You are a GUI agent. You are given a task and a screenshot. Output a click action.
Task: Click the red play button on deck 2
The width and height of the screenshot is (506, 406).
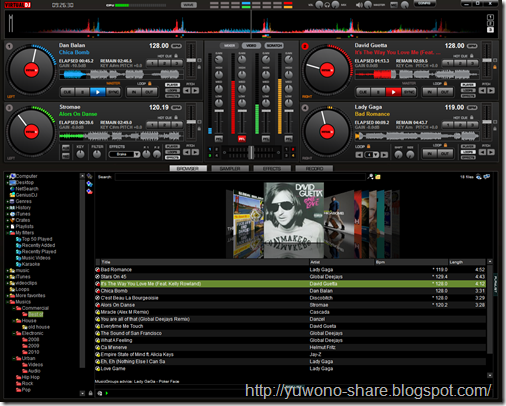point(393,92)
